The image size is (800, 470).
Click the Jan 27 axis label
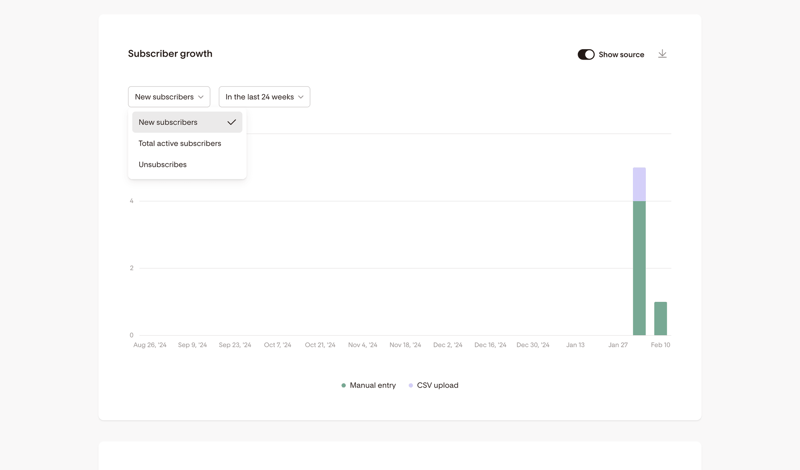click(x=618, y=345)
